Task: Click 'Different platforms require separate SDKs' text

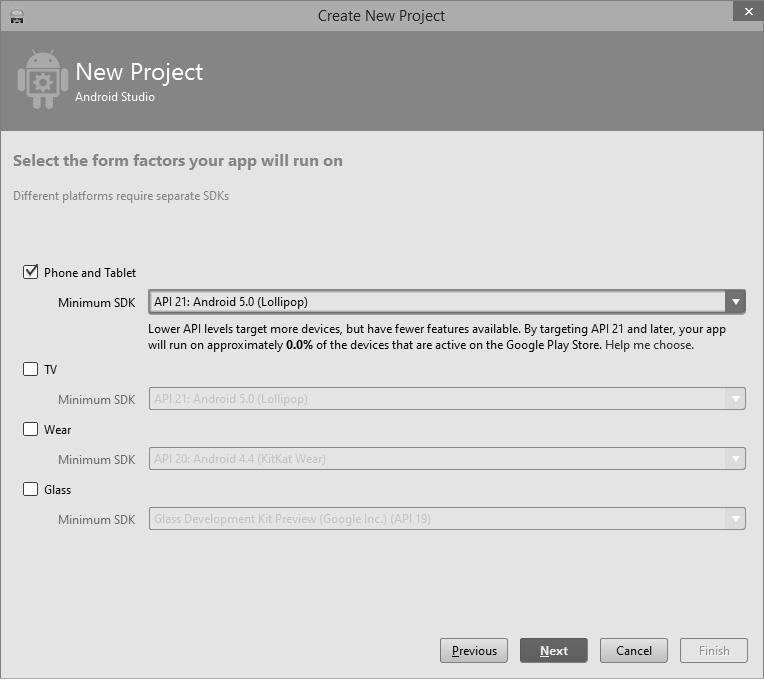Action: [x=121, y=196]
